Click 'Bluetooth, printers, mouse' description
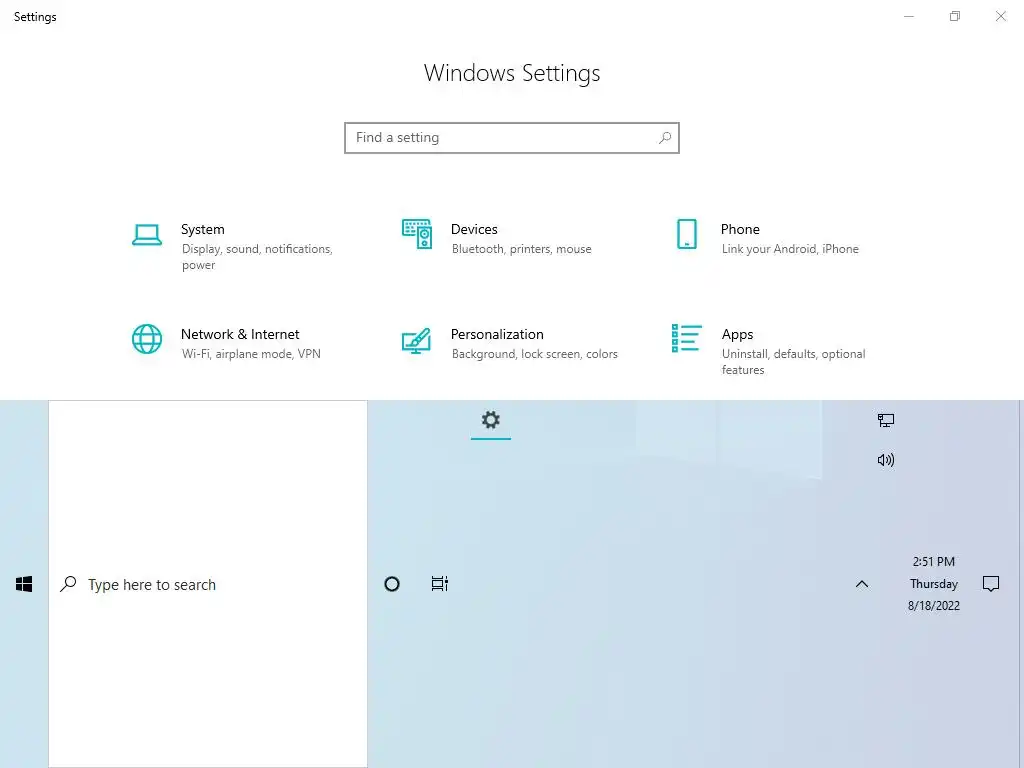1024x768 pixels. 521,249
